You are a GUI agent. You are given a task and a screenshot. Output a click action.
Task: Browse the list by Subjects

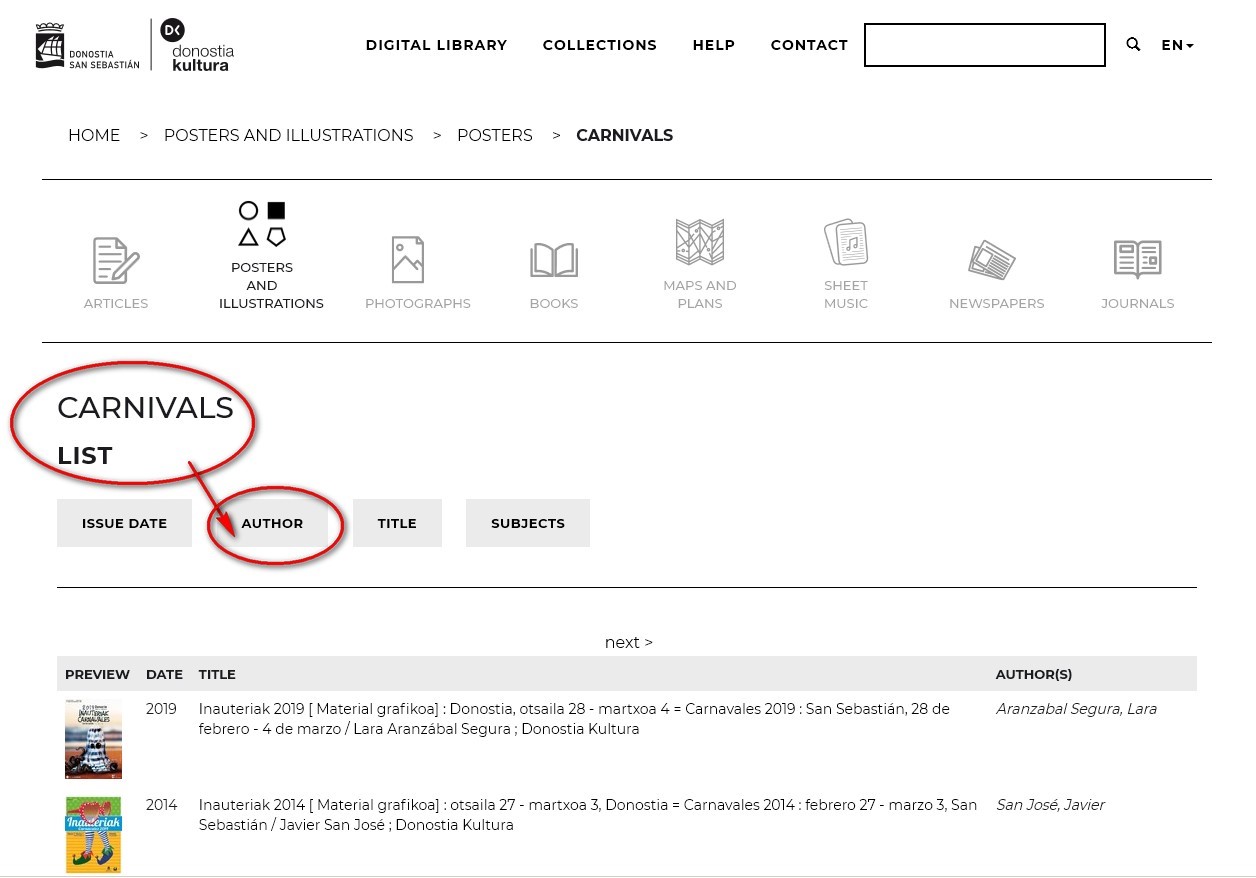pyautogui.click(x=527, y=523)
